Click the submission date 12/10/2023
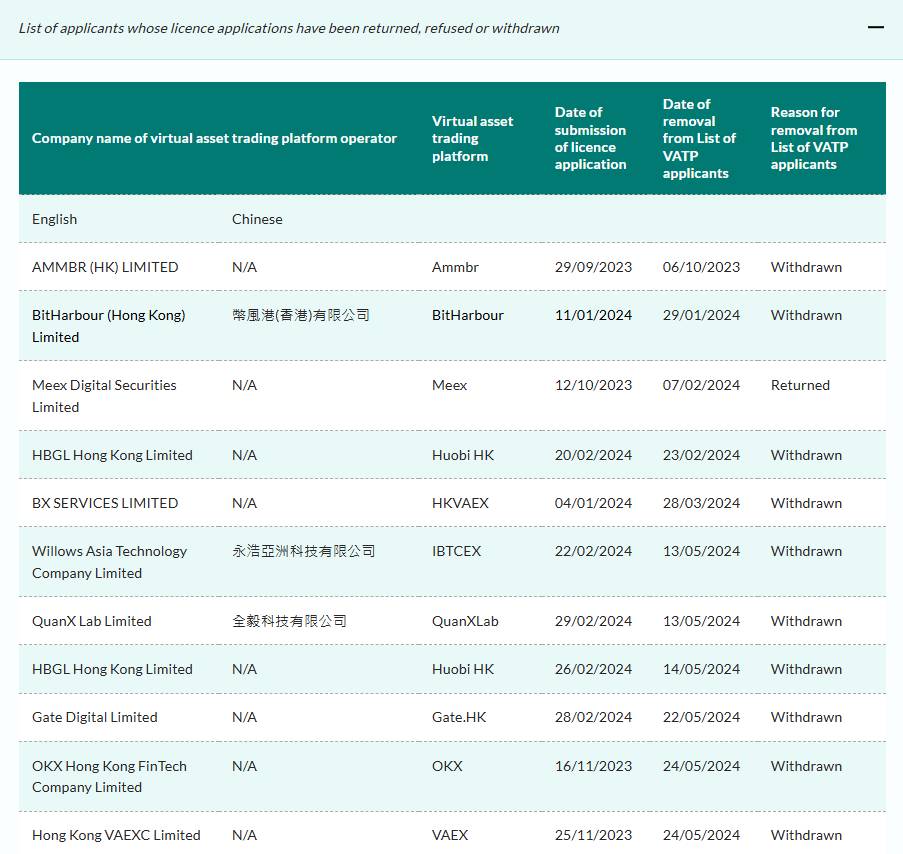 [x=593, y=385]
